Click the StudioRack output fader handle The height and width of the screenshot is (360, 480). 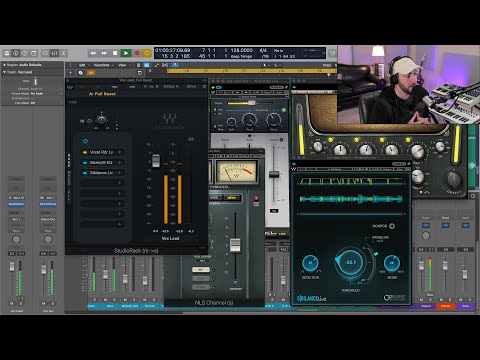(x=156, y=161)
